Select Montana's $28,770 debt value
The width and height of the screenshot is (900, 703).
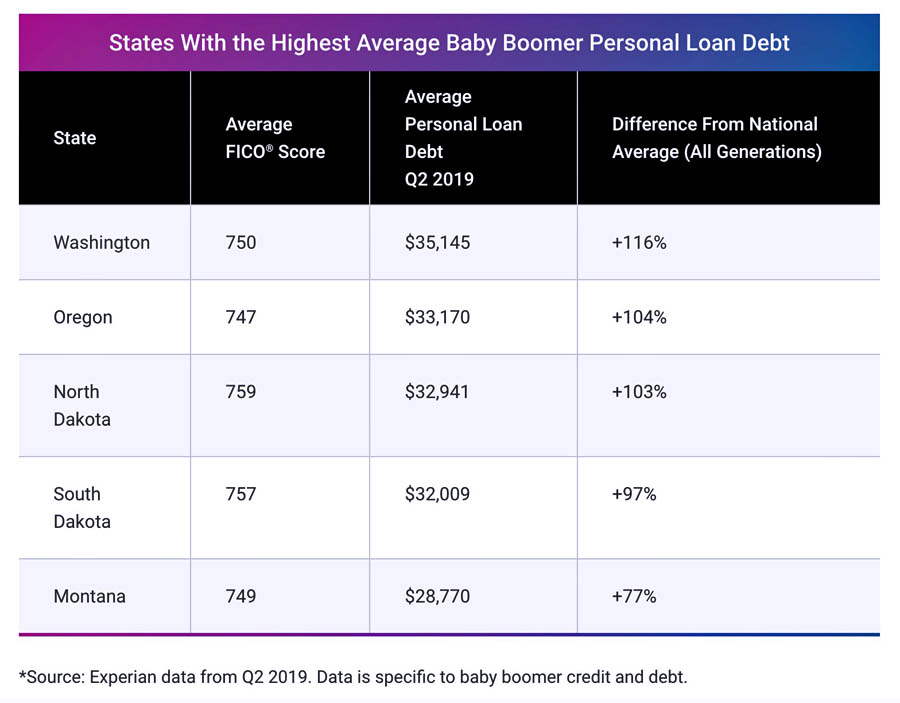coord(437,596)
